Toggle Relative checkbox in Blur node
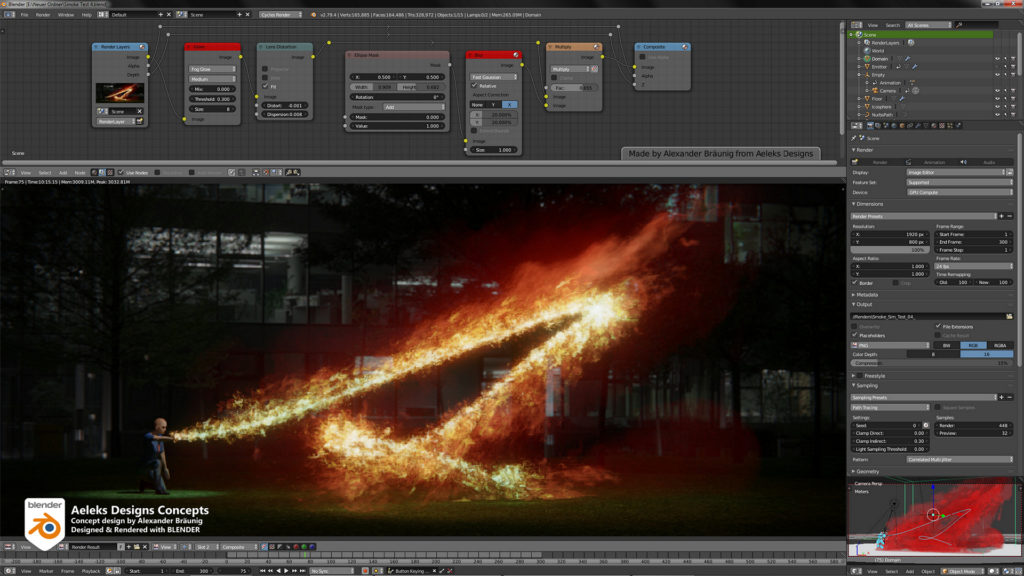The image size is (1024, 576). click(x=475, y=86)
